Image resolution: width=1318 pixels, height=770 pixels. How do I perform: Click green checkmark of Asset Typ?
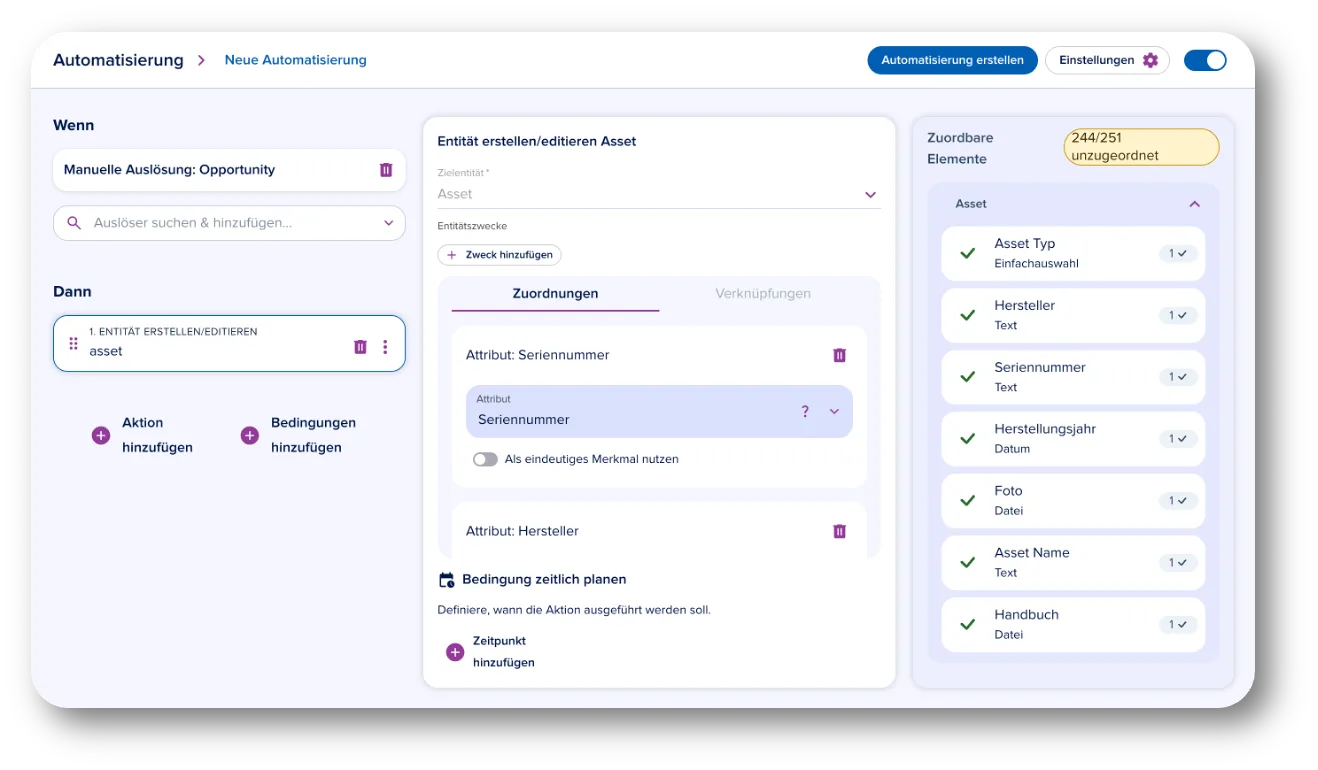(x=967, y=253)
